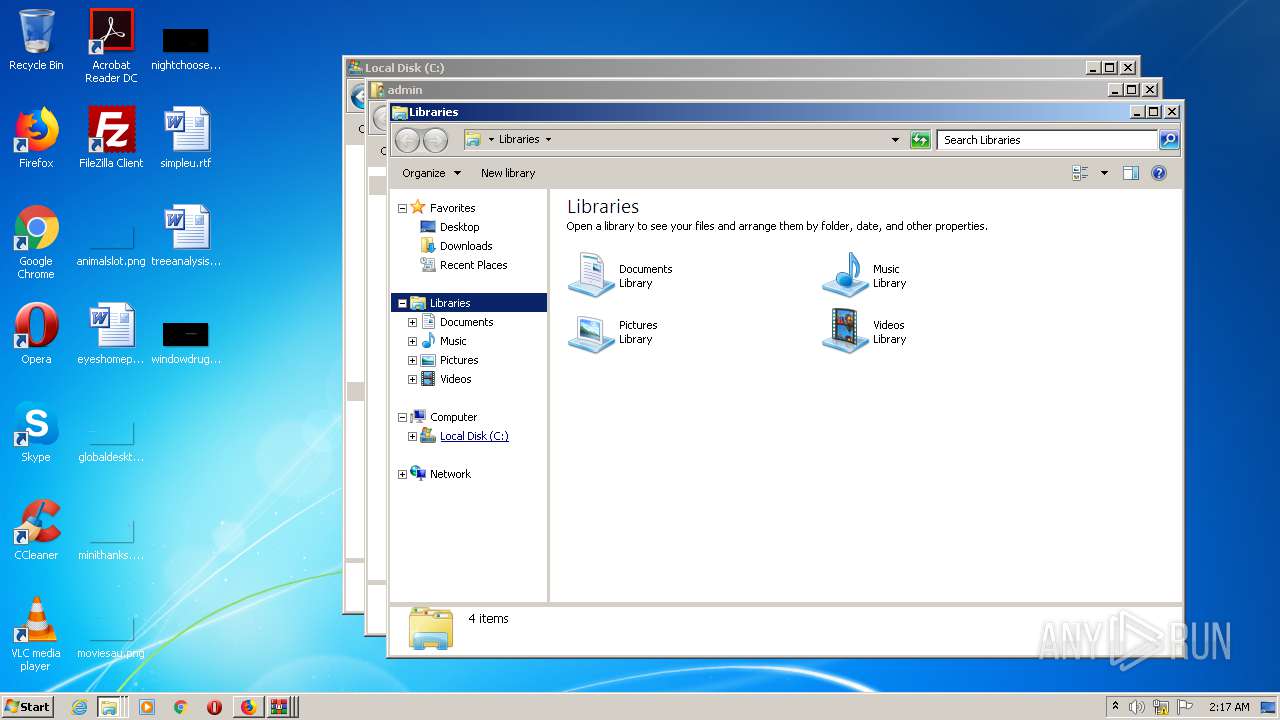Collapse the Computer tree node
Screen dimensions: 1280x720
pyautogui.click(x=402, y=417)
